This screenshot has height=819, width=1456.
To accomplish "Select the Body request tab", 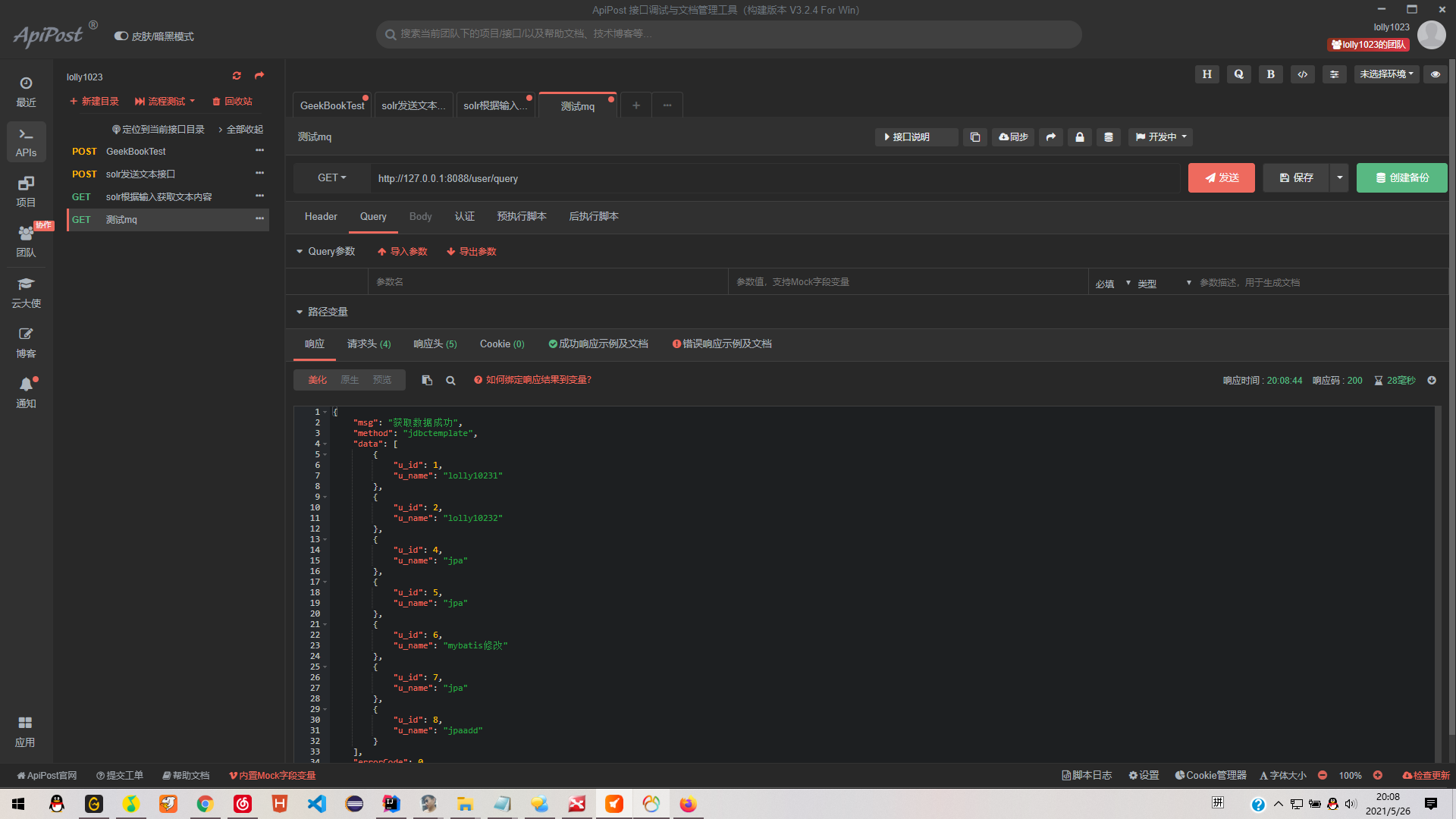I will click(x=420, y=217).
